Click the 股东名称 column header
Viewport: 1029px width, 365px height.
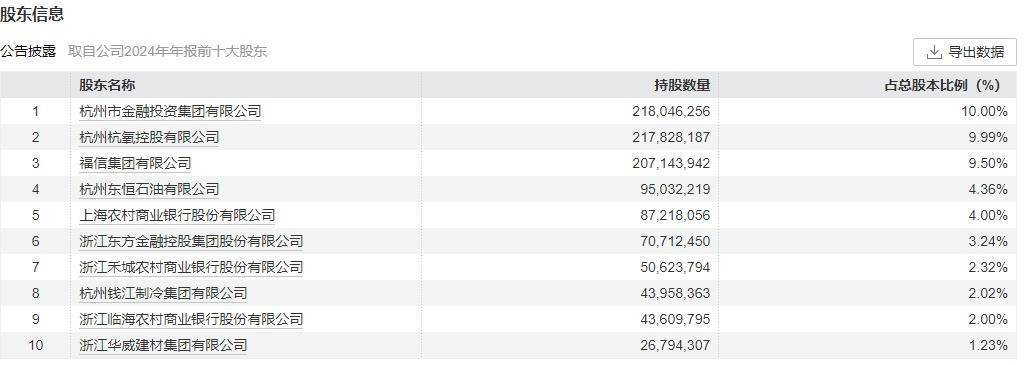107,85
